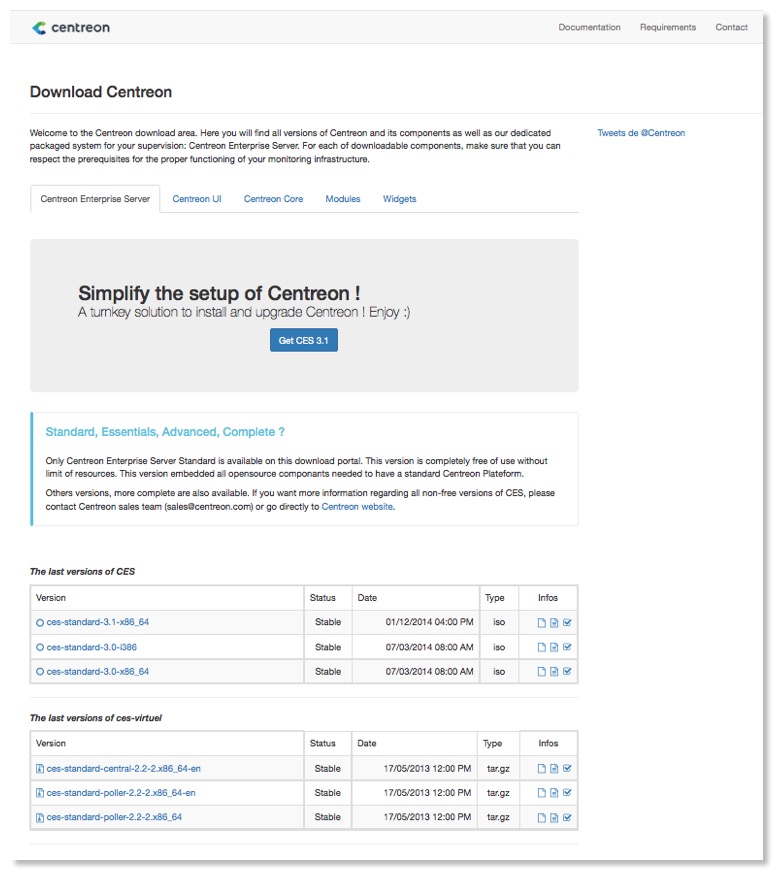Click disc icon beside ces-standard-3.0-x86_64

40,672
